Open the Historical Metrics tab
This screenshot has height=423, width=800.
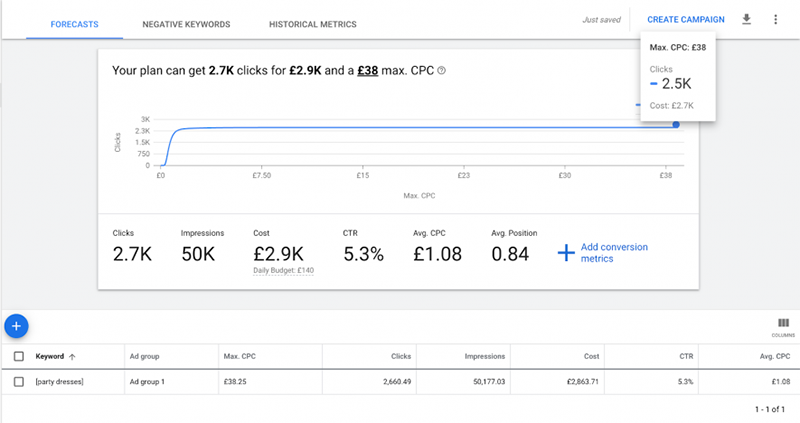[x=313, y=24]
